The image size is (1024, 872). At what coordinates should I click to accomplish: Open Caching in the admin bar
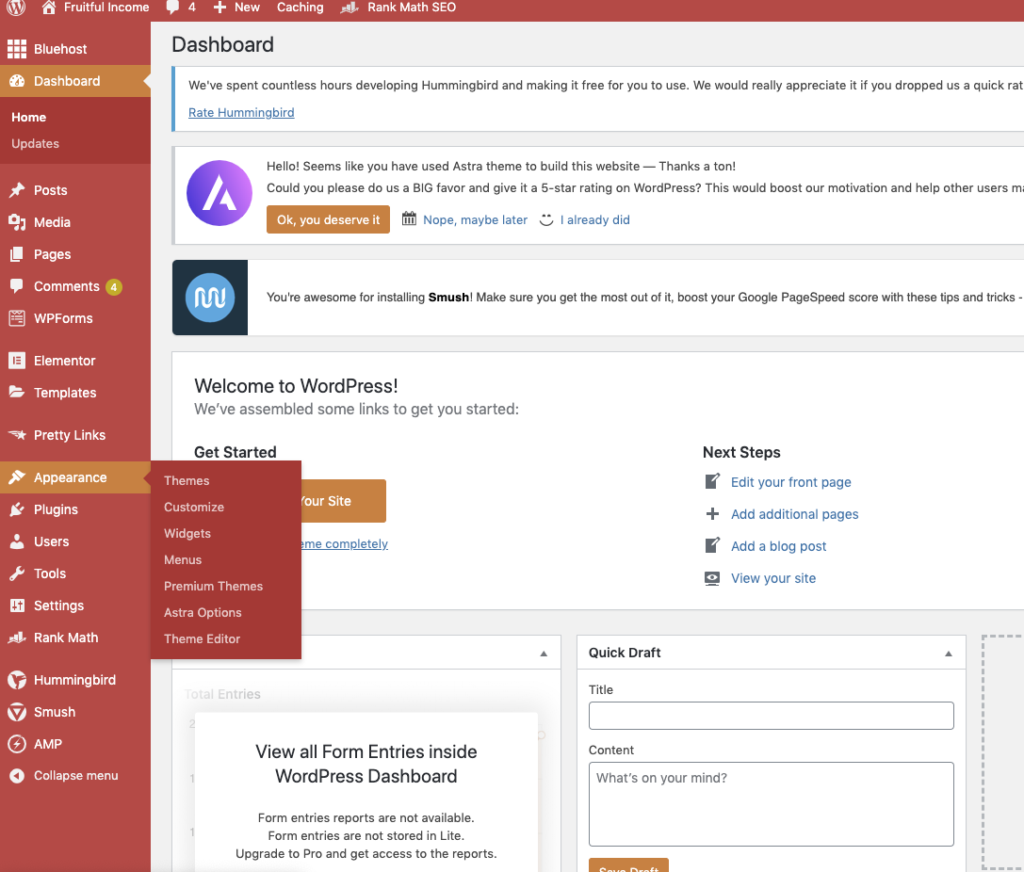pyautogui.click(x=300, y=7)
